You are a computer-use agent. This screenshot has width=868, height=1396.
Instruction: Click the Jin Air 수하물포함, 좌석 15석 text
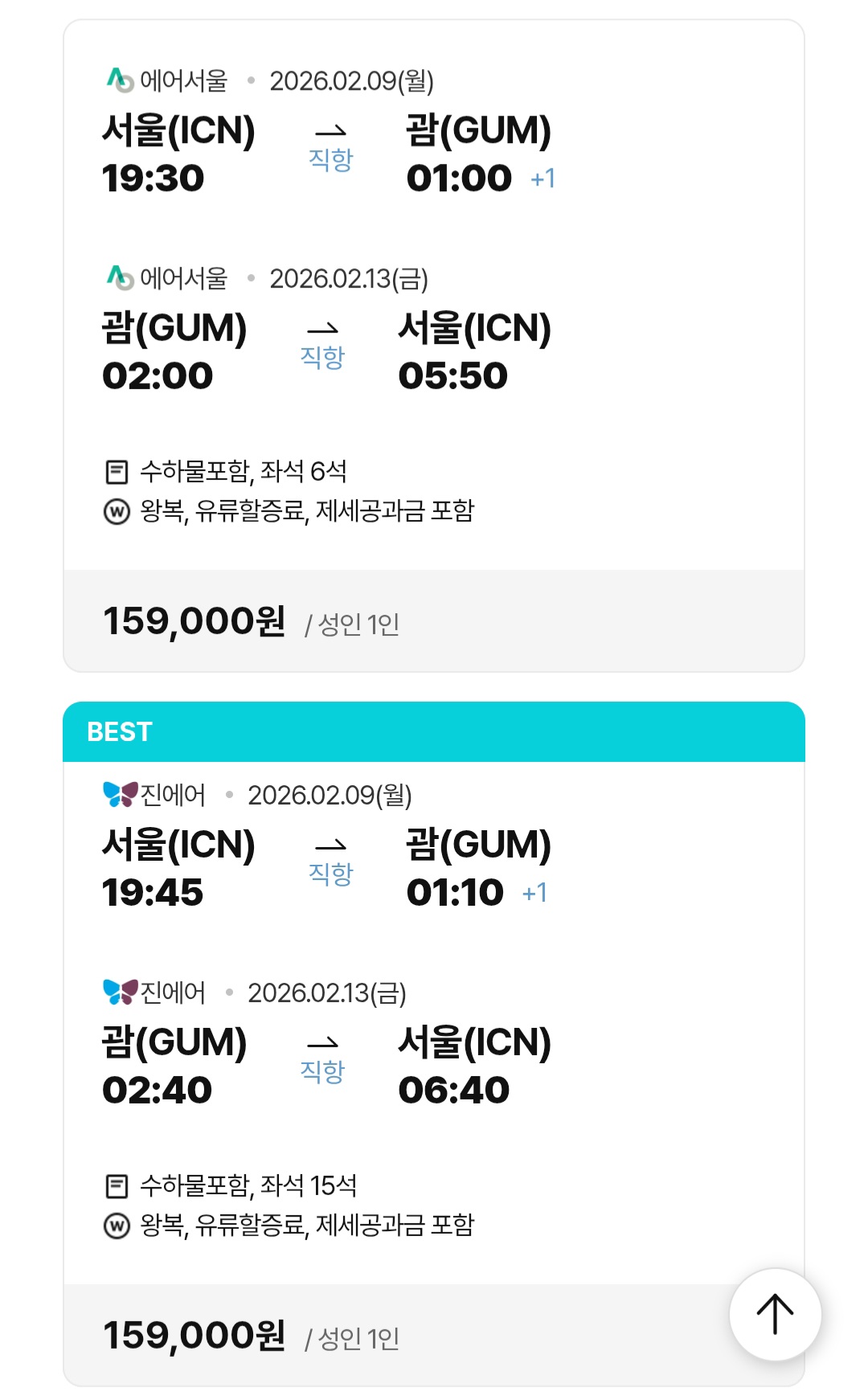click(x=248, y=1185)
